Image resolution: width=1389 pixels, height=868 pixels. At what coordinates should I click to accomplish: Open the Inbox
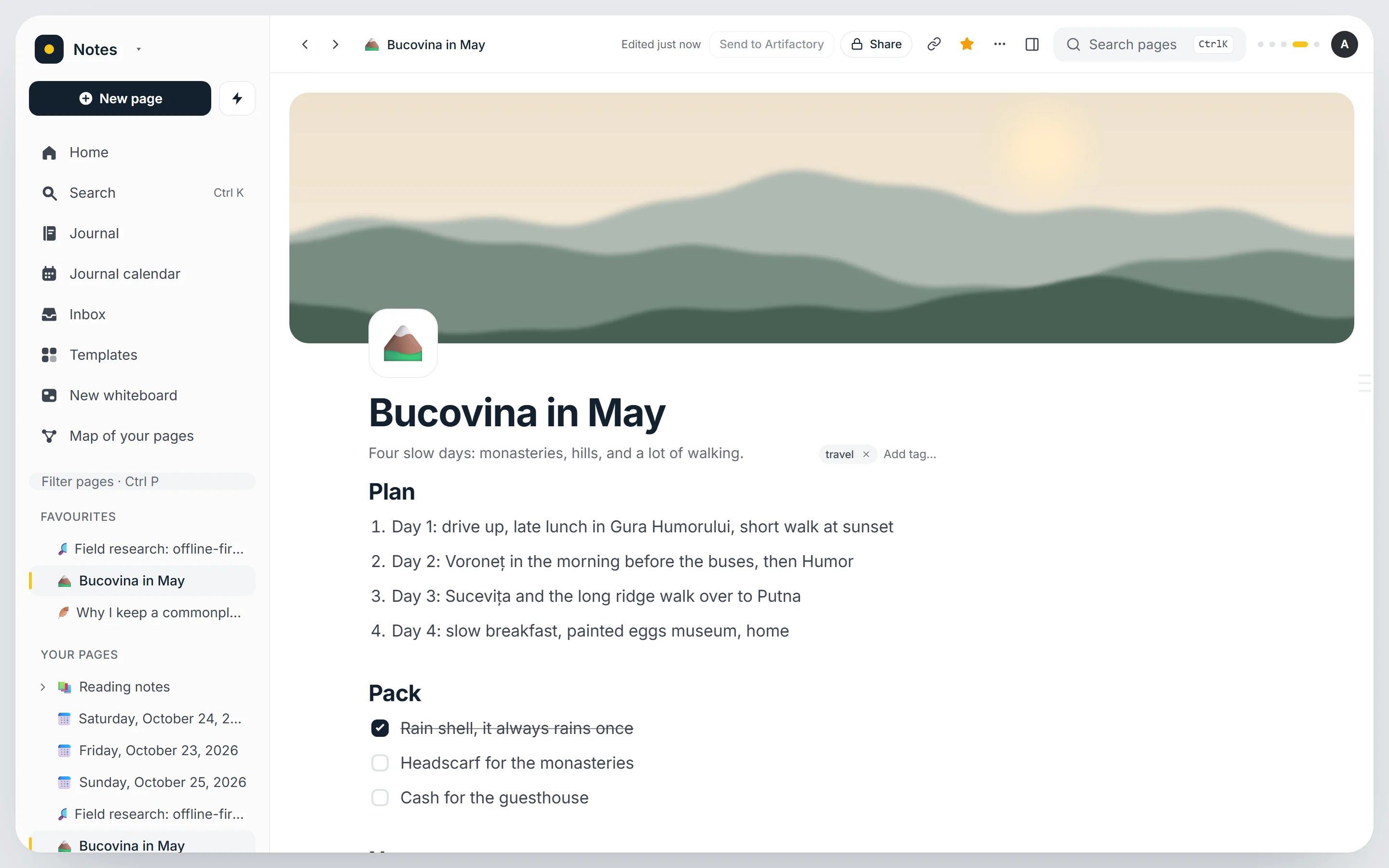(142, 314)
